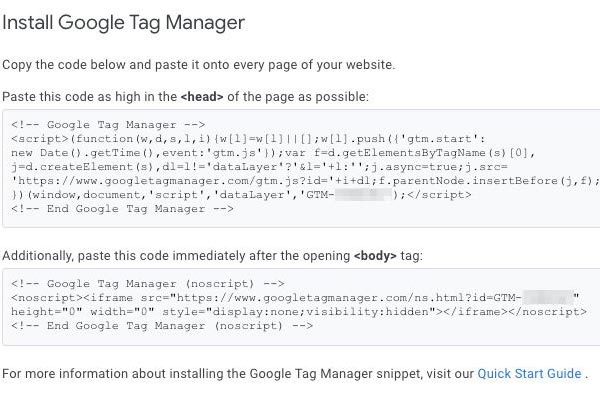Click the '<!-- End Google Tag Manager -->' comment

pos(122,209)
